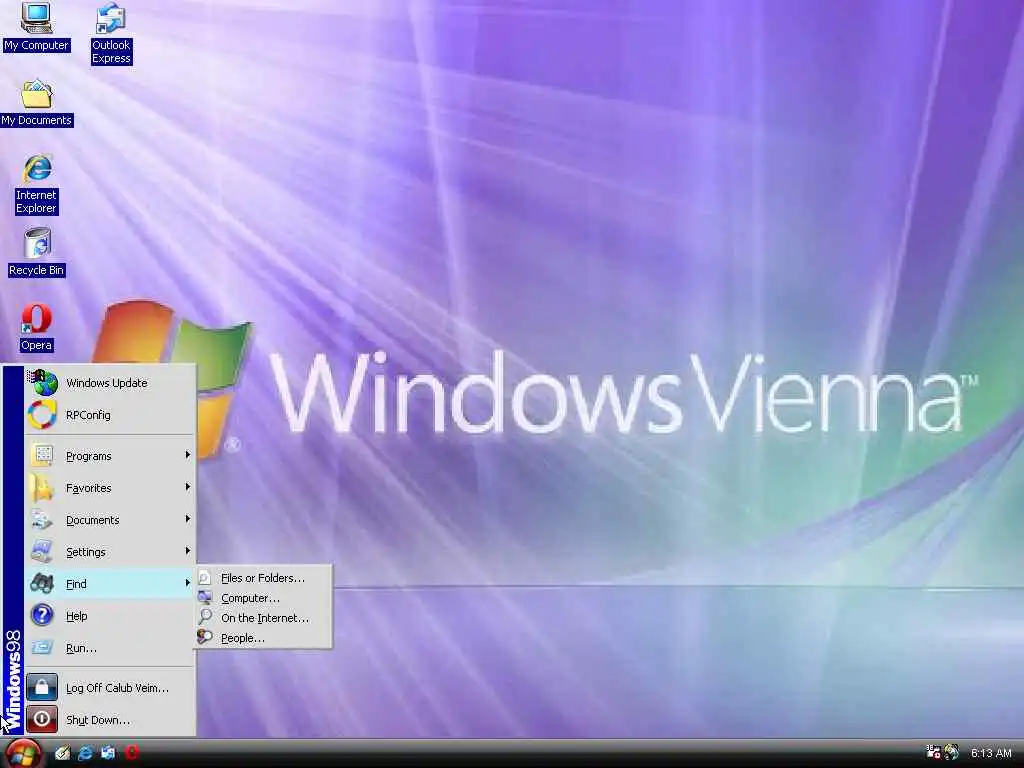
Task: Launch Opera from the quick launch bar
Action: [x=131, y=753]
